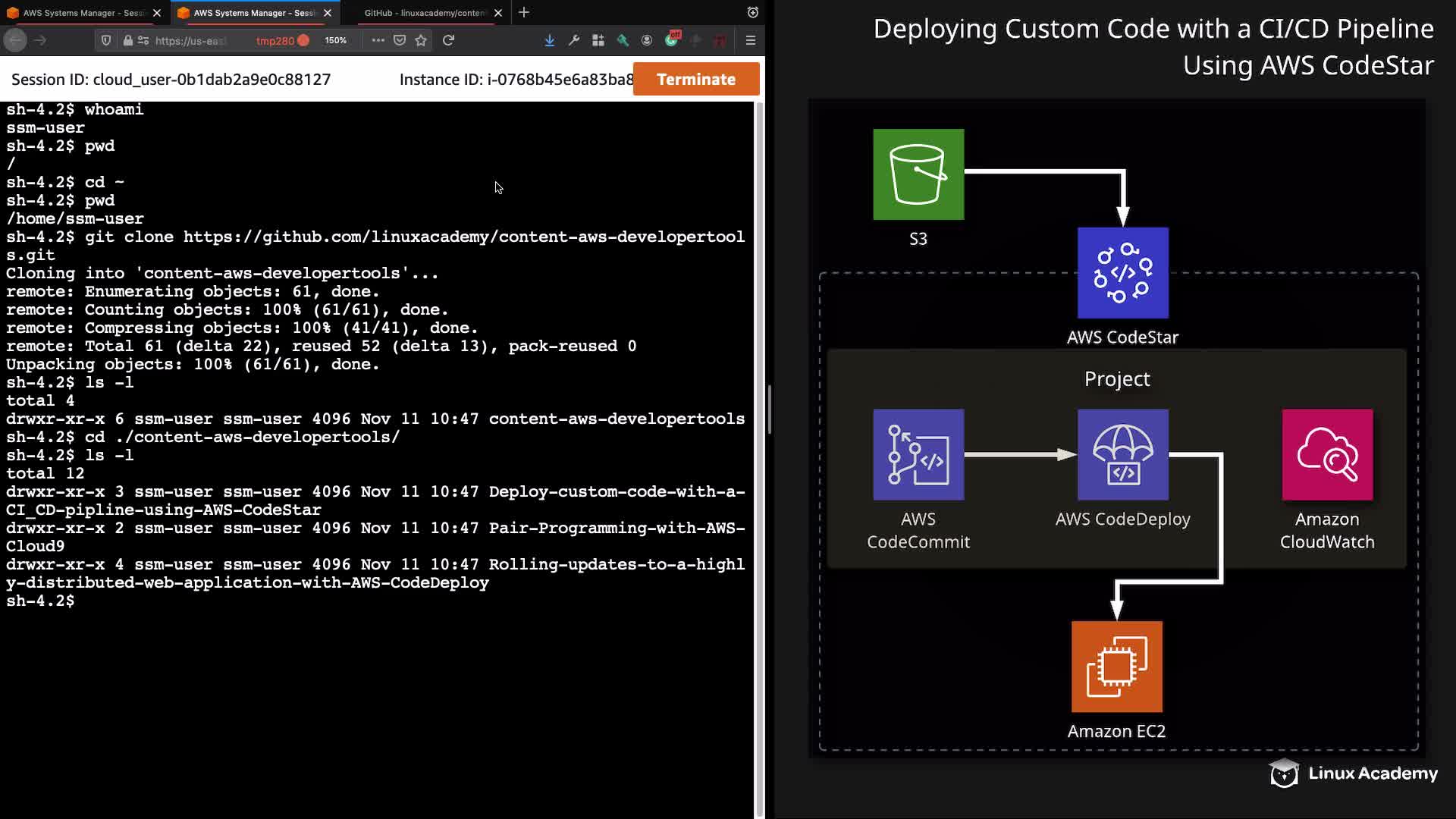The image size is (1456, 819).
Task: Bookmark this page with the star icon
Action: (x=421, y=40)
